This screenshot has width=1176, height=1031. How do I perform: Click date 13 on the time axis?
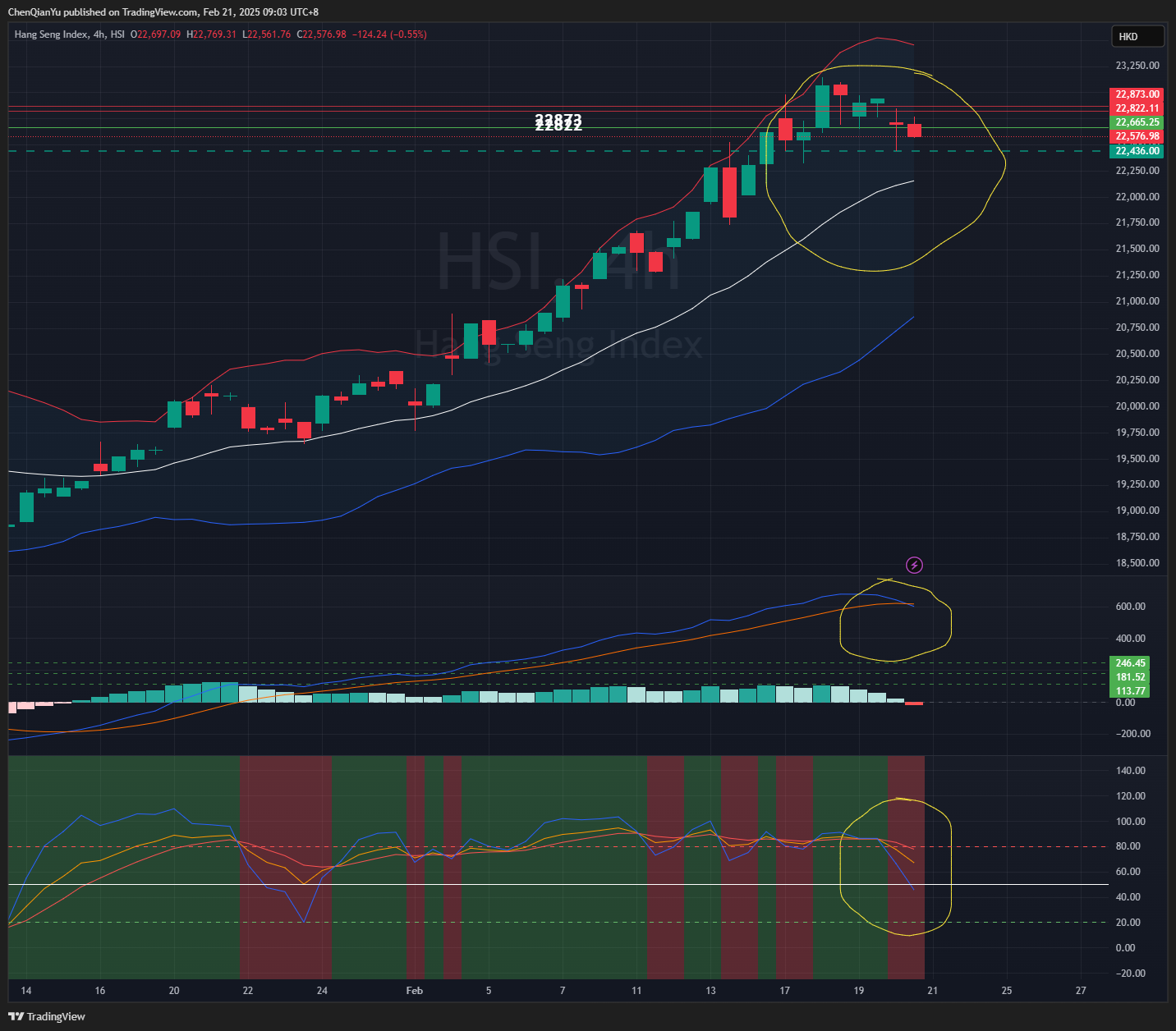tap(710, 991)
